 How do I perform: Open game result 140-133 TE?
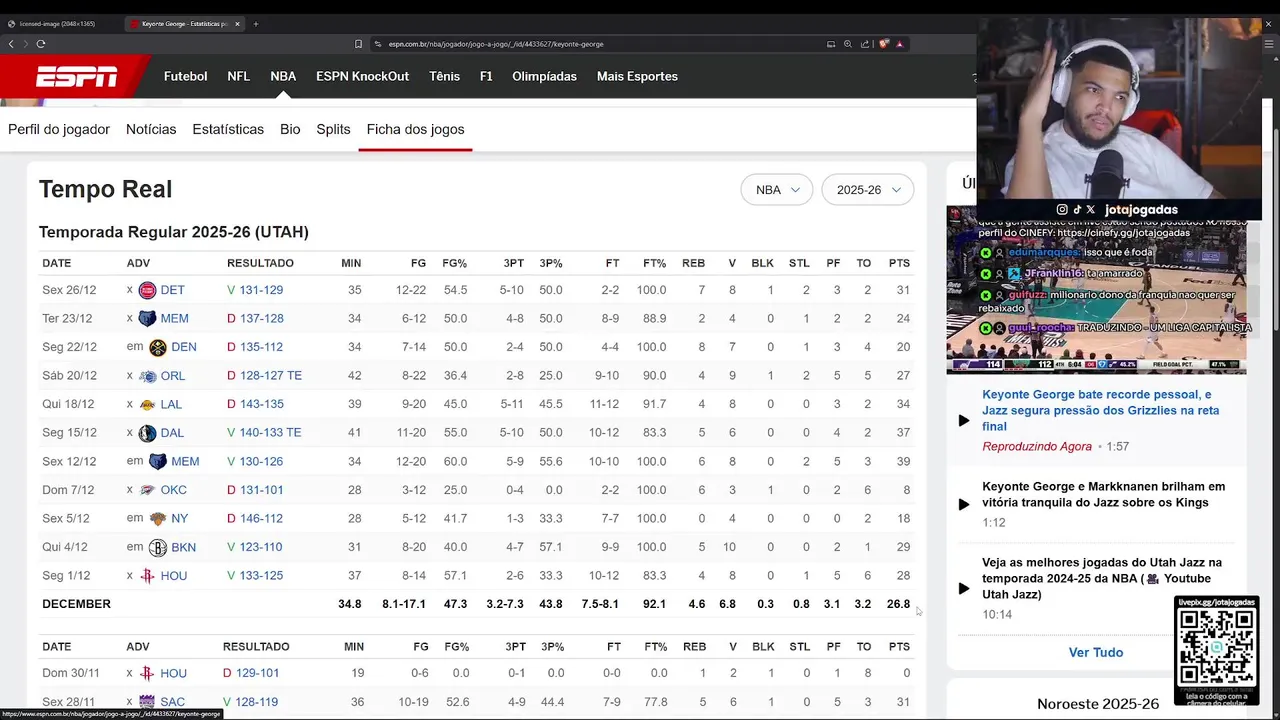tap(270, 433)
